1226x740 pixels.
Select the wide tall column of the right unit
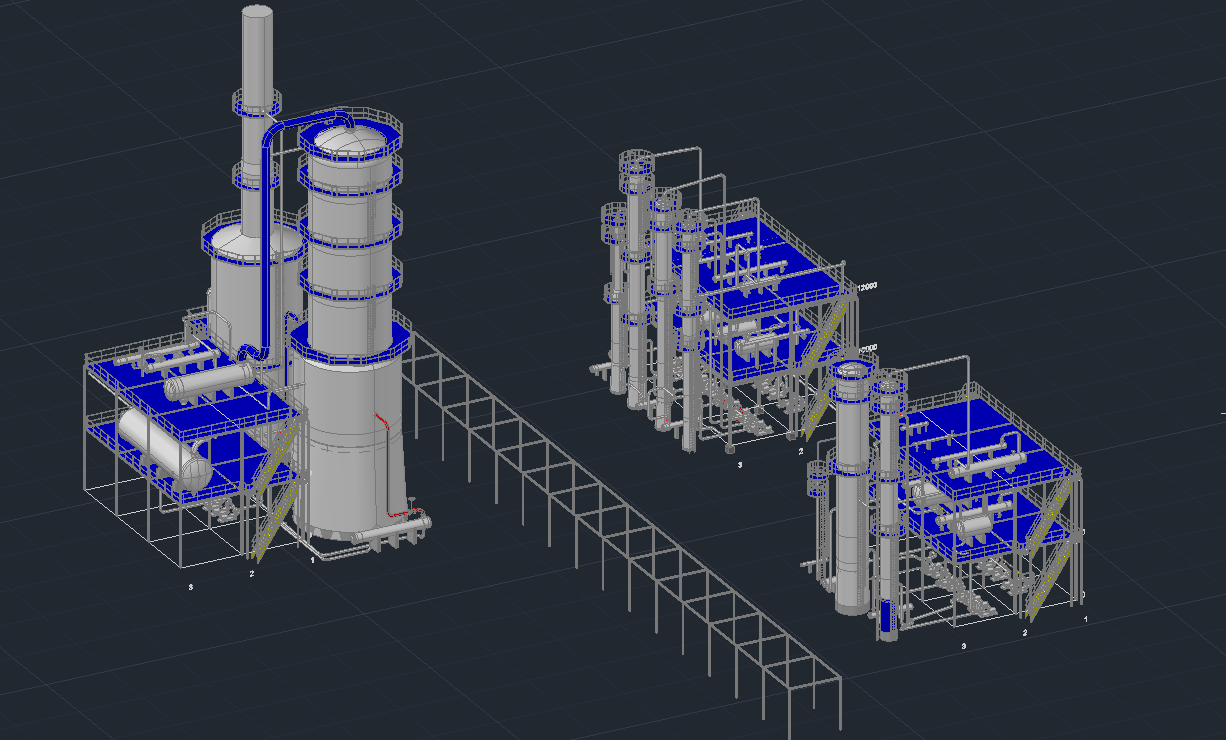852,488
